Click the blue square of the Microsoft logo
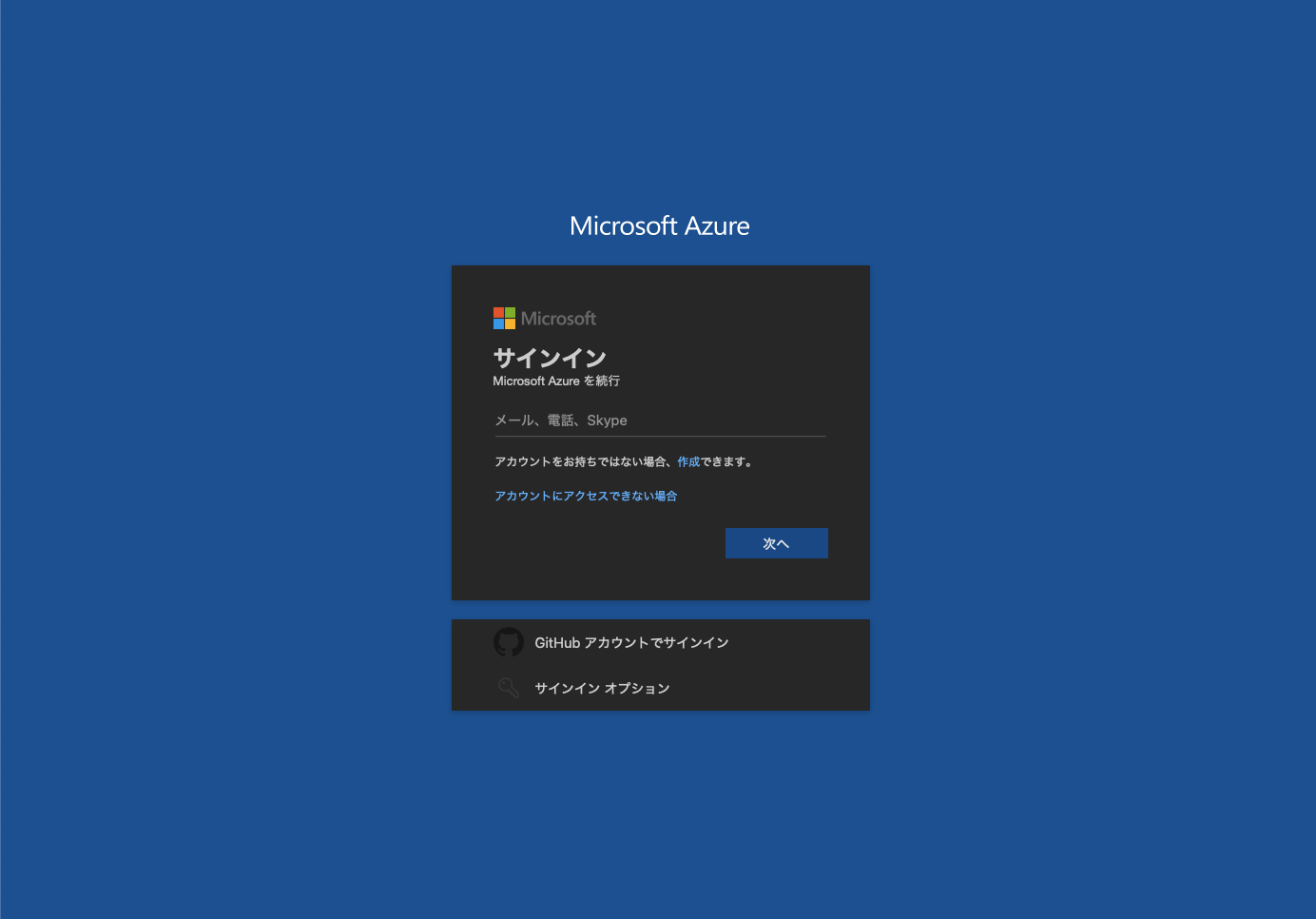 click(x=497, y=323)
